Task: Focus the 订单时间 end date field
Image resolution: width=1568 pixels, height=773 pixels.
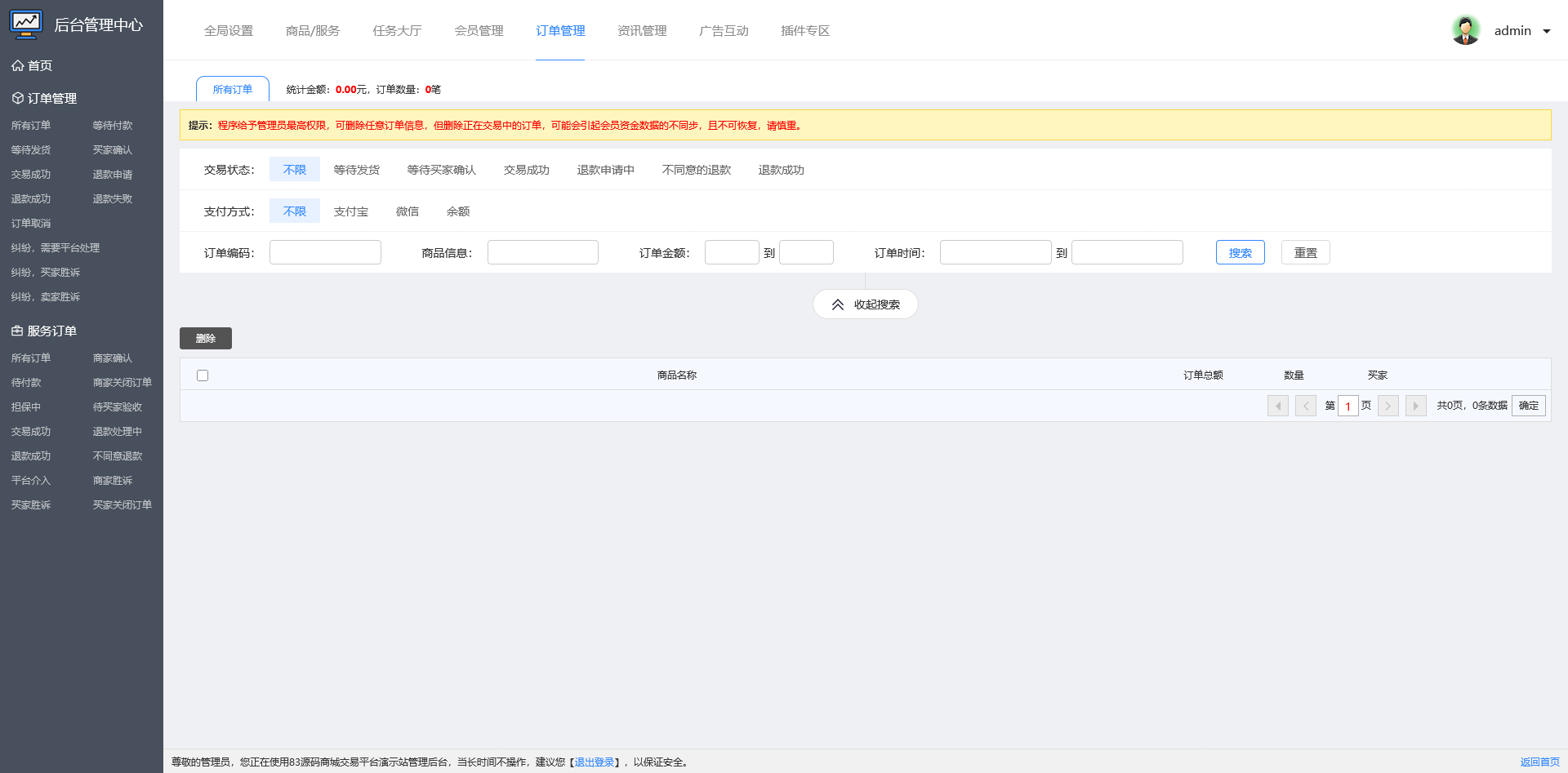Action: coord(1127,252)
